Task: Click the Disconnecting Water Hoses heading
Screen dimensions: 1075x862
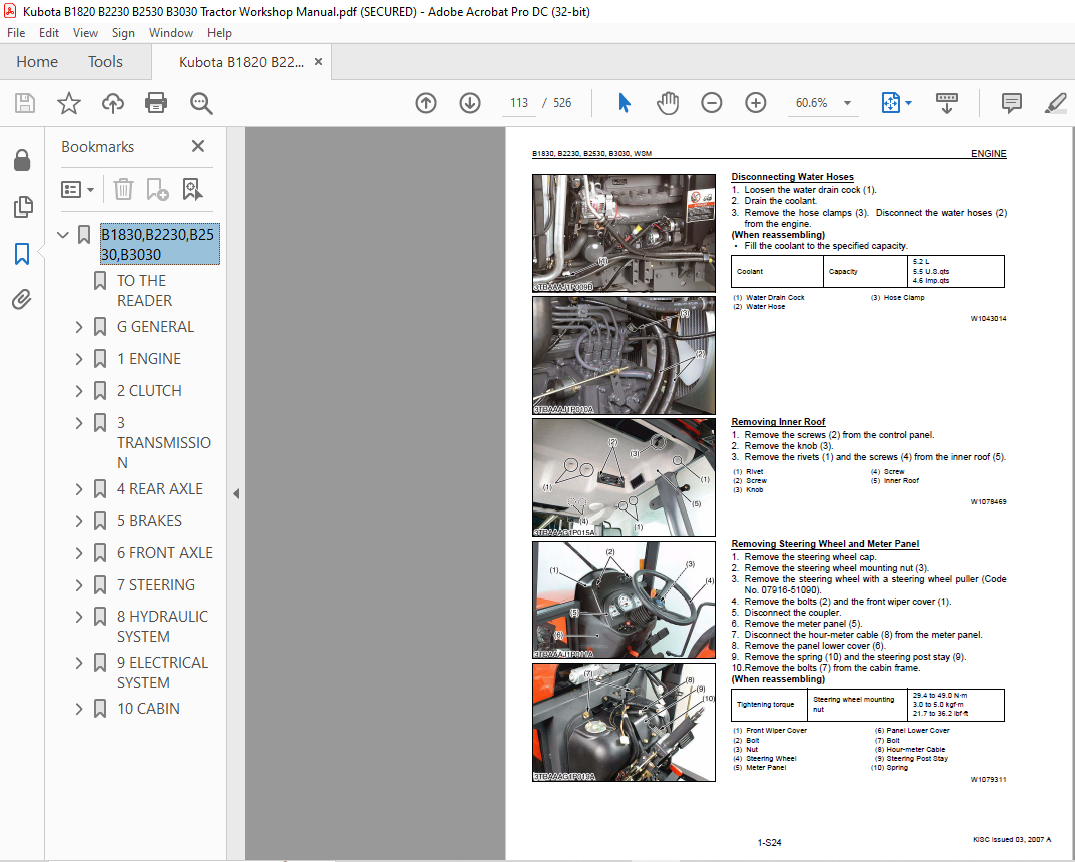Action: (x=792, y=177)
